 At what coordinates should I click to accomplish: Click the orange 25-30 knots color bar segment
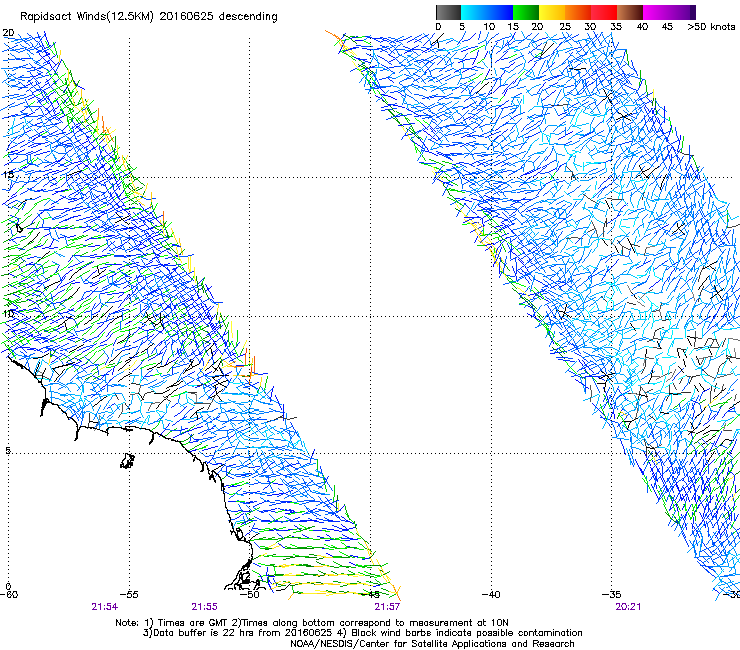pyautogui.click(x=578, y=12)
